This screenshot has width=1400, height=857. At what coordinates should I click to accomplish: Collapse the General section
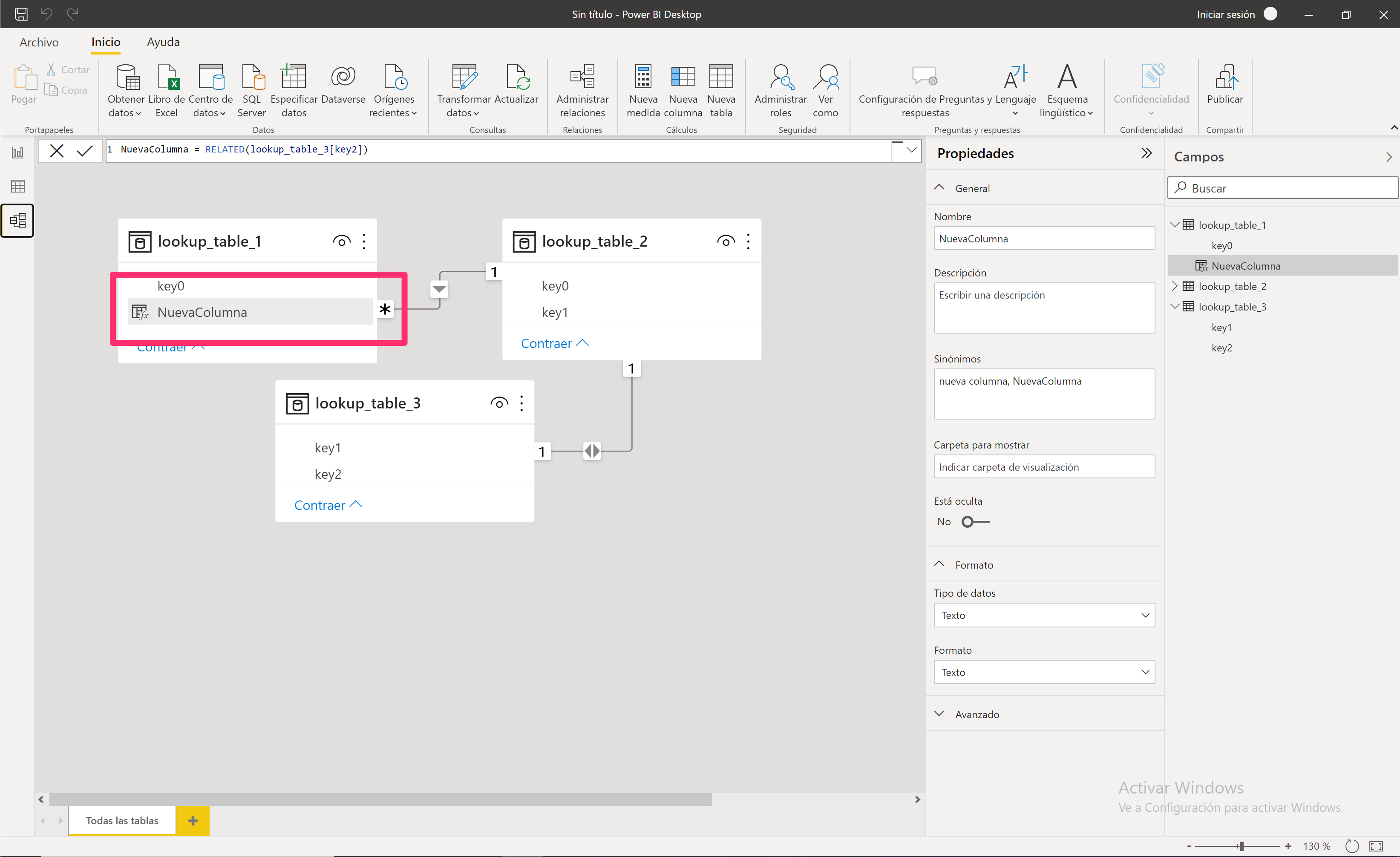click(939, 188)
